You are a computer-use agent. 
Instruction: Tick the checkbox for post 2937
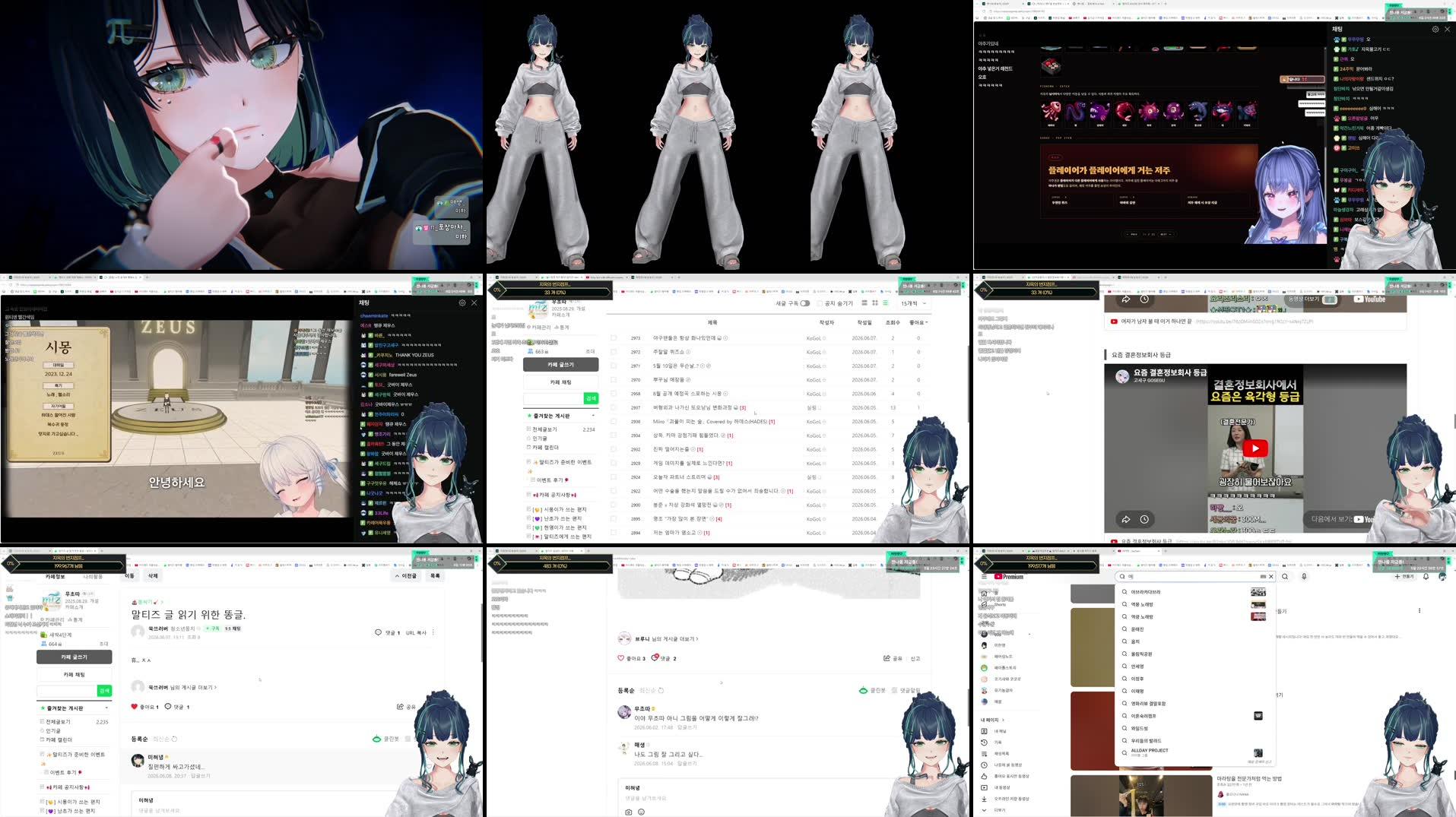pos(614,407)
